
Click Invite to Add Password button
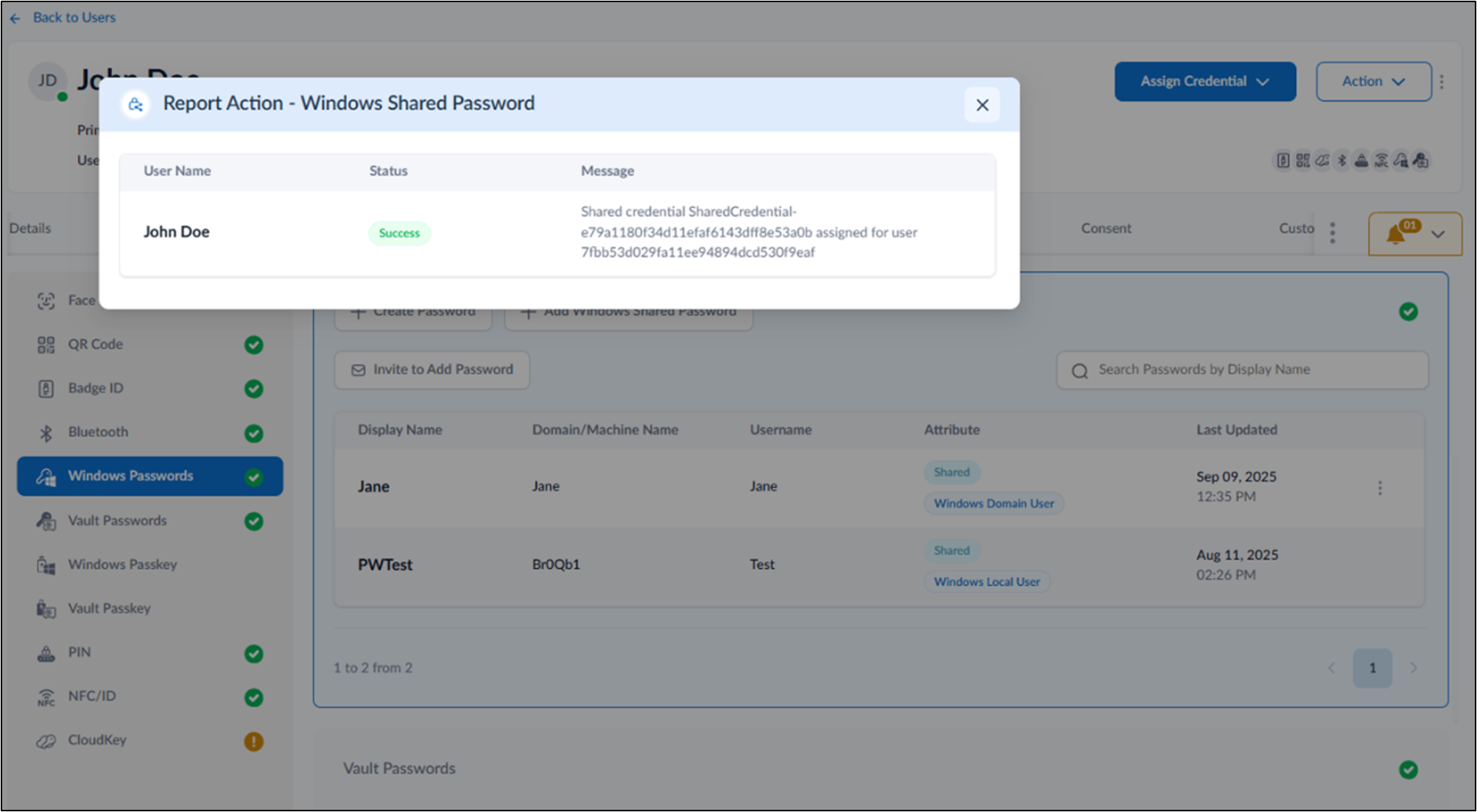(x=432, y=370)
